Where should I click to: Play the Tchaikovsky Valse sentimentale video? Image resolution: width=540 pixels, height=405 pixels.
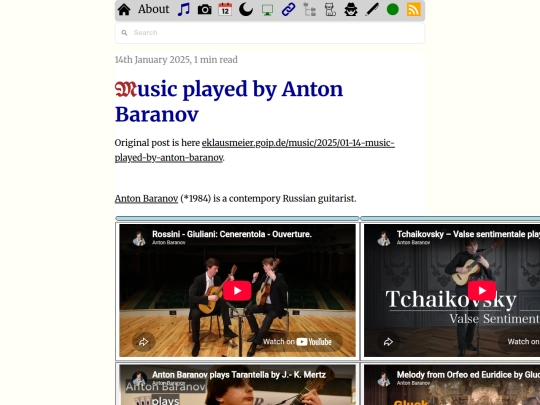click(482, 291)
